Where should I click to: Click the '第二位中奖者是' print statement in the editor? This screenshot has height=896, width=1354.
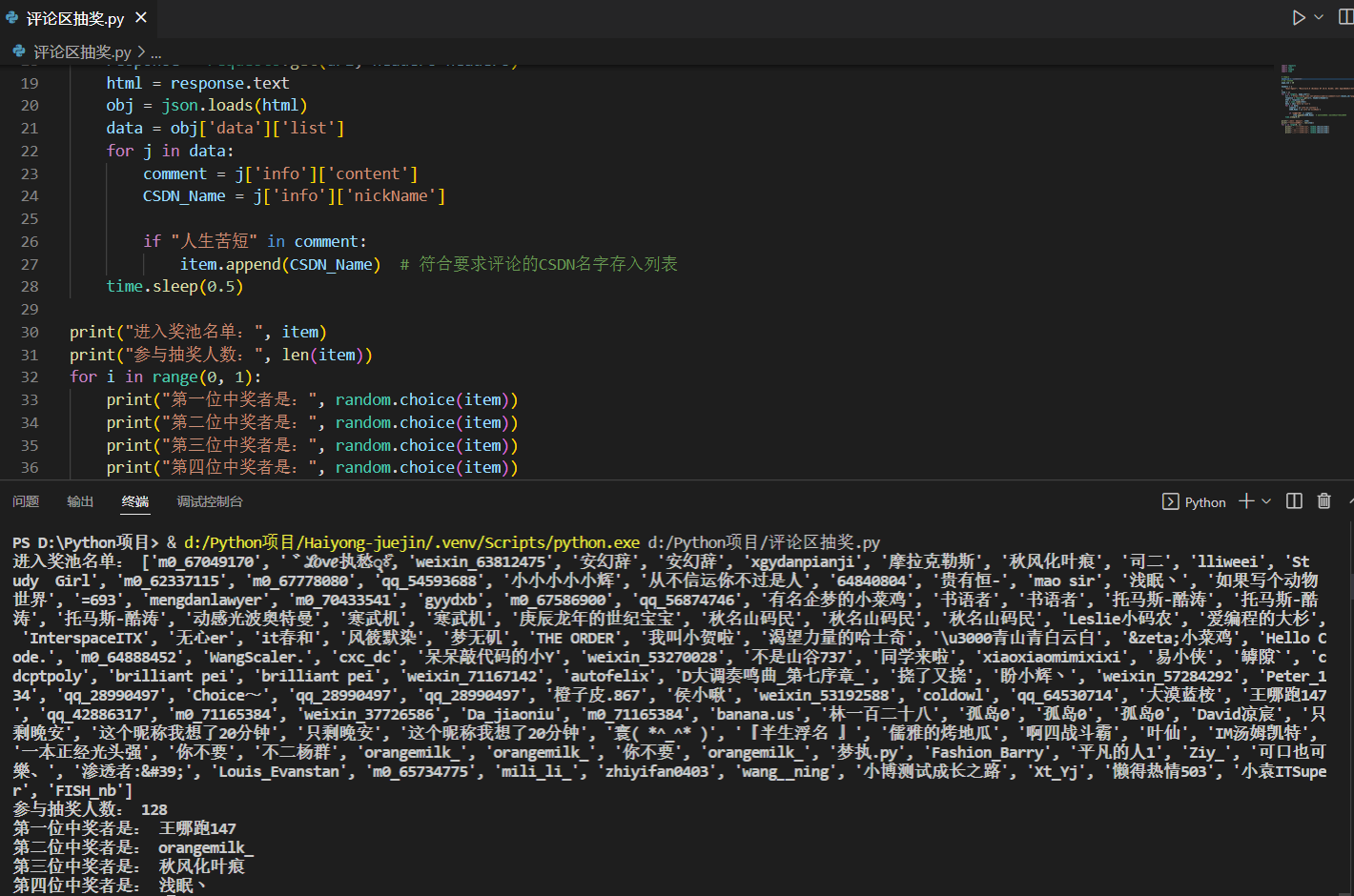[x=312, y=422]
